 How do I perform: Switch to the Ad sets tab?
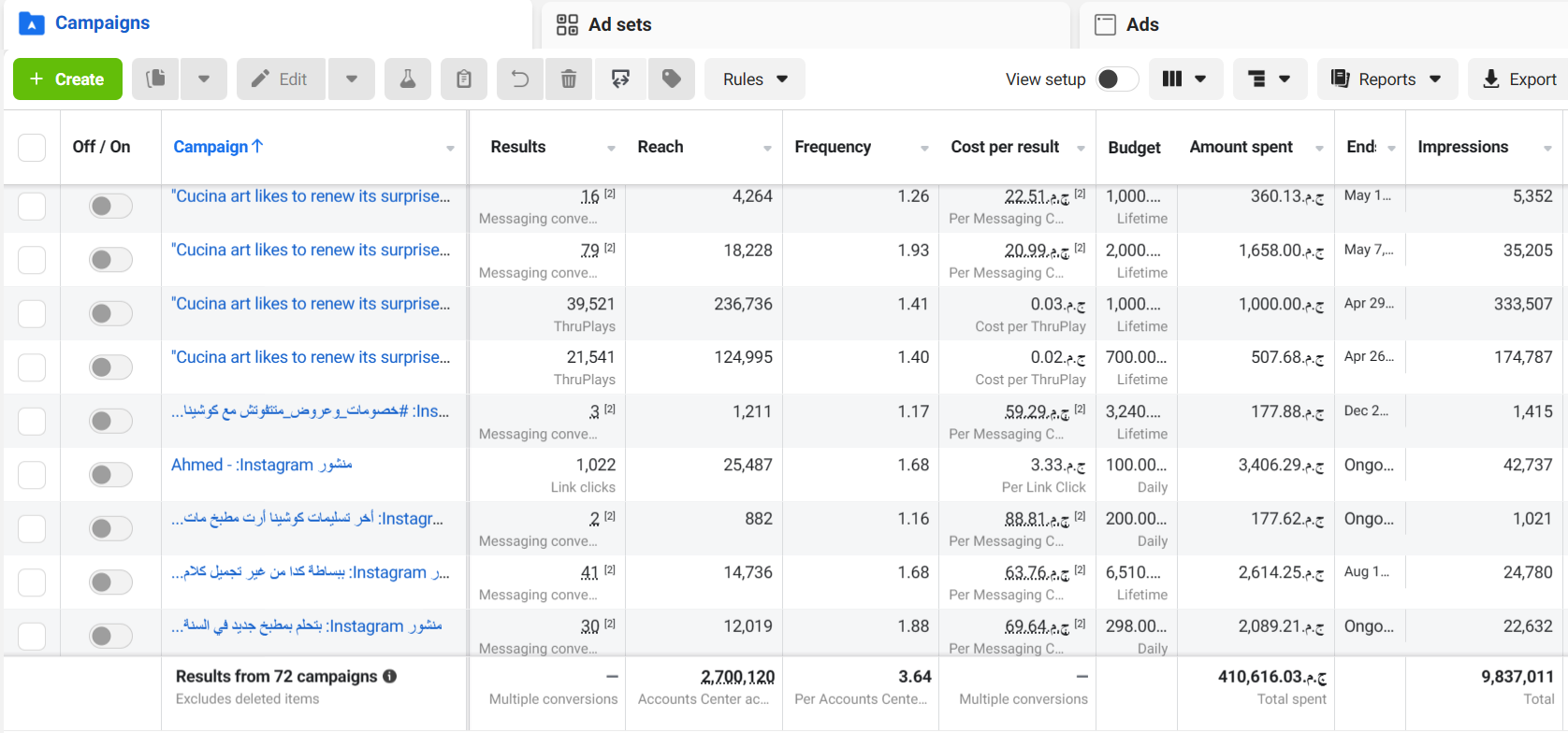(x=604, y=24)
